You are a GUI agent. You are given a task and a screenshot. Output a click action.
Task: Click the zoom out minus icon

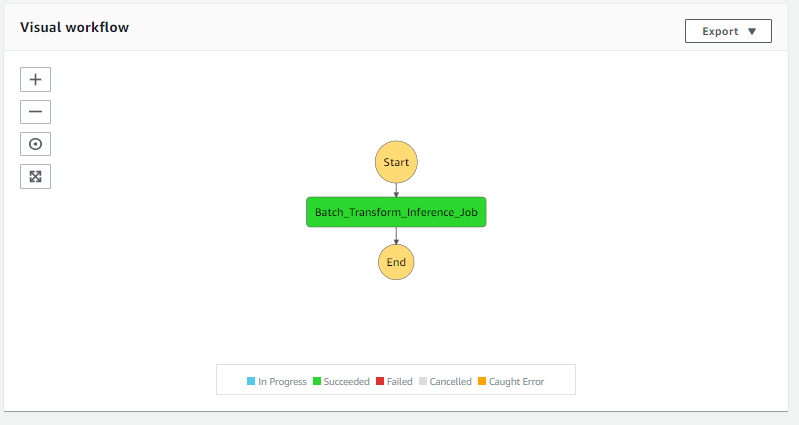(35, 112)
